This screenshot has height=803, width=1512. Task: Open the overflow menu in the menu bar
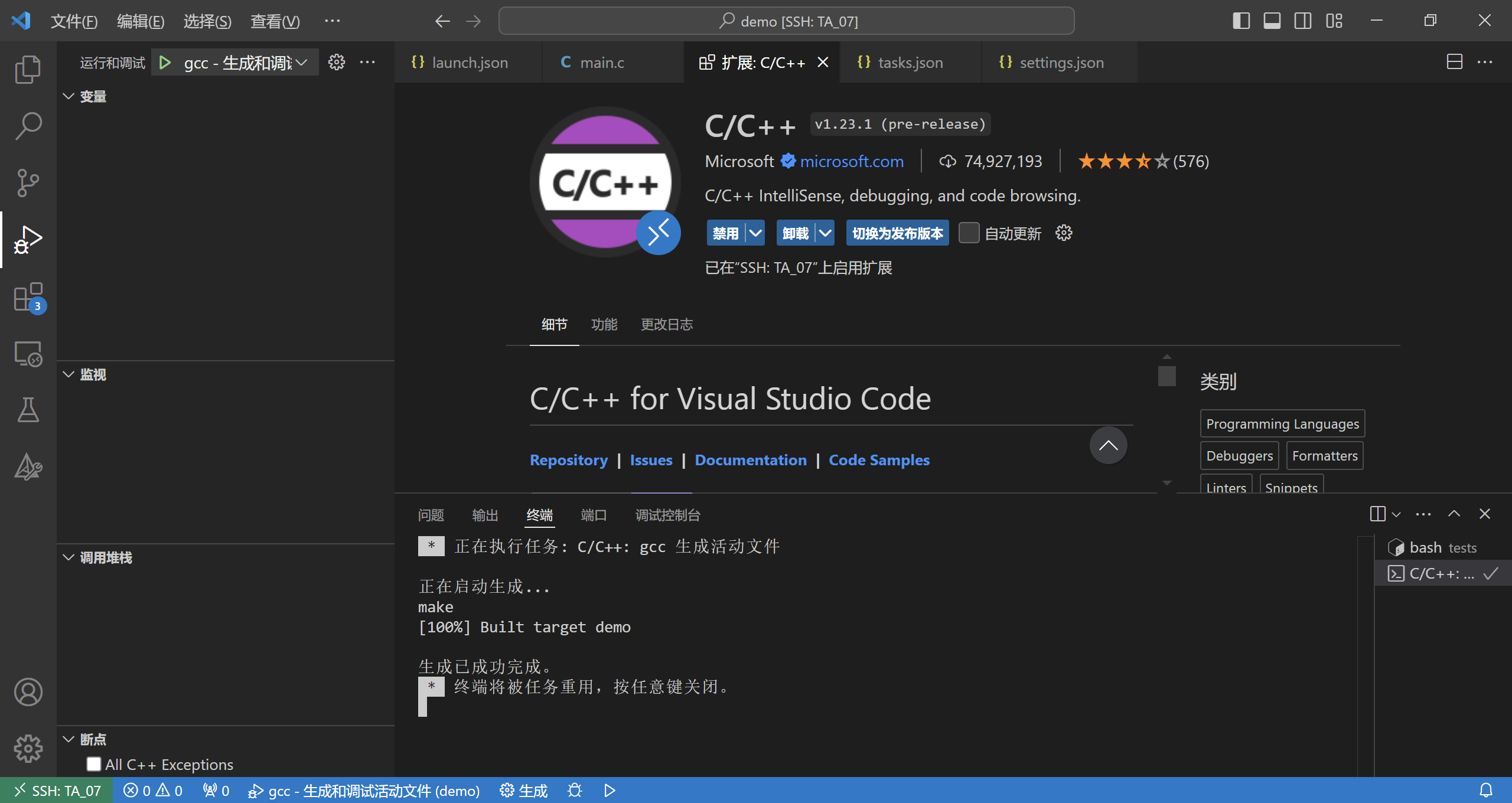333,21
